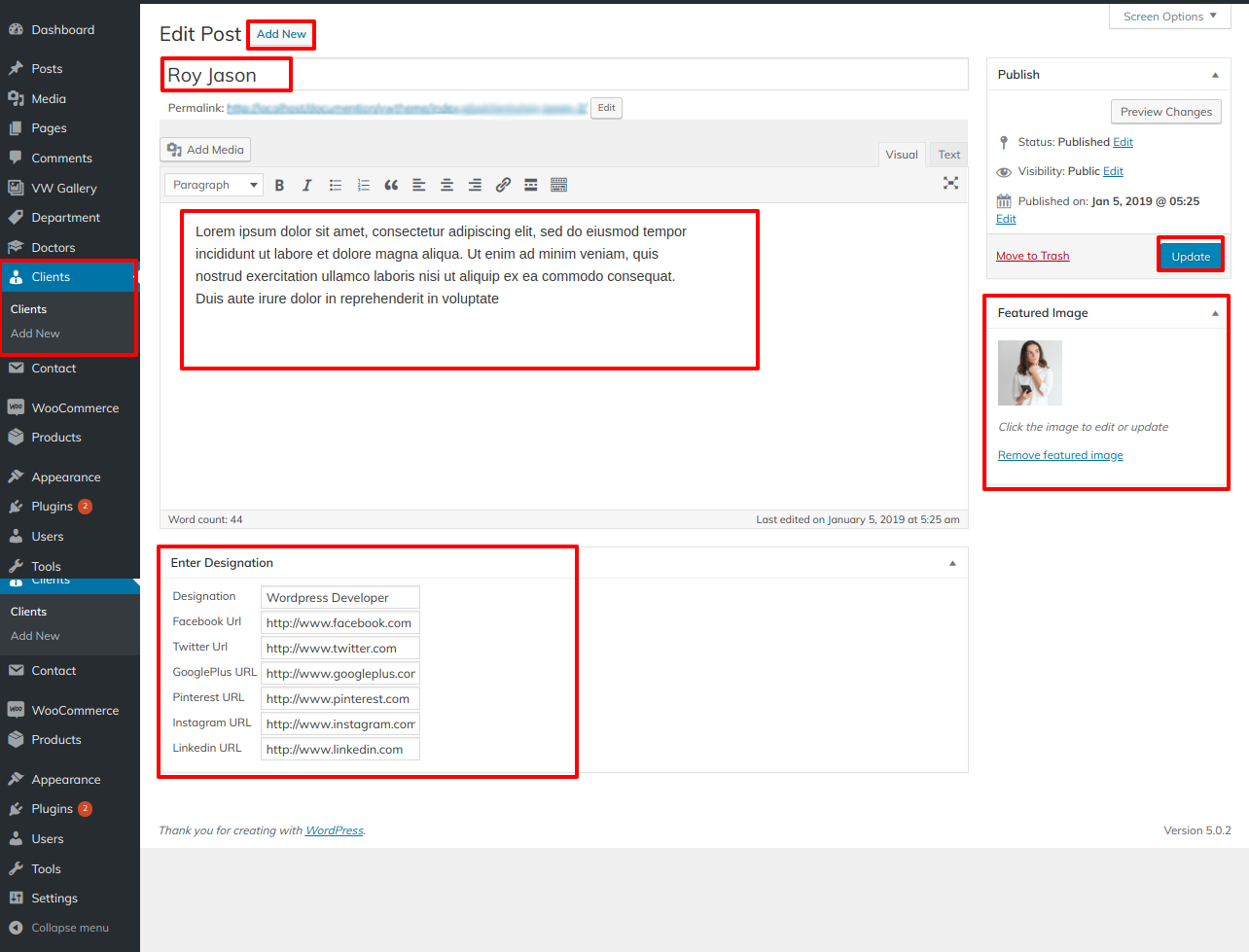Switch to the Text editor tab
Viewport: 1249px width, 952px height.
point(948,155)
